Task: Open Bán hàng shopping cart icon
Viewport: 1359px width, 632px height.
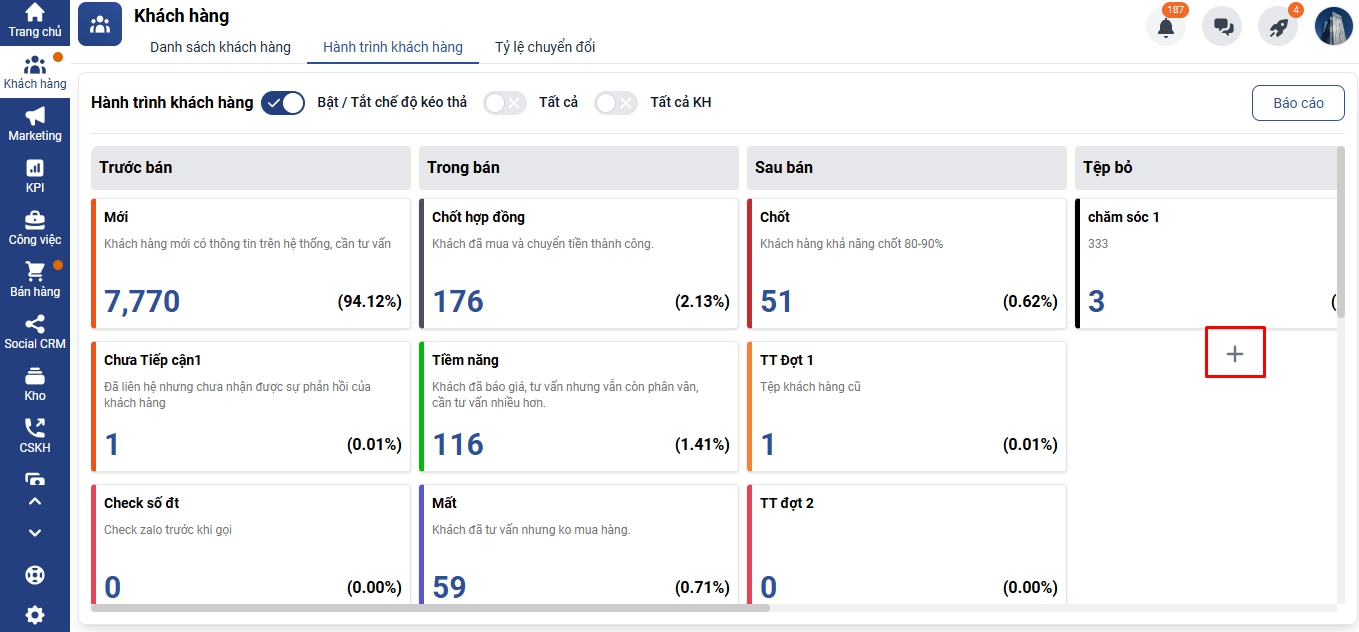Action: tap(35, 272)
